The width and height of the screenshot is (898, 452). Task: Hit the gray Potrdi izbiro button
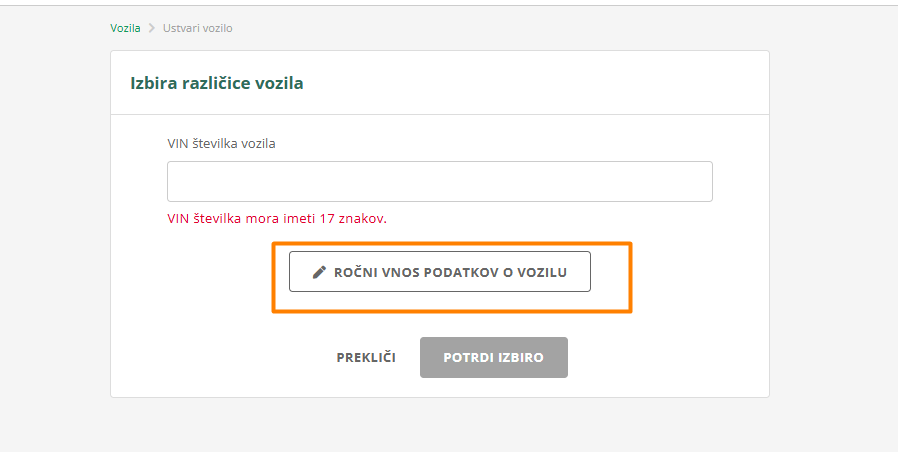point(493,357)
